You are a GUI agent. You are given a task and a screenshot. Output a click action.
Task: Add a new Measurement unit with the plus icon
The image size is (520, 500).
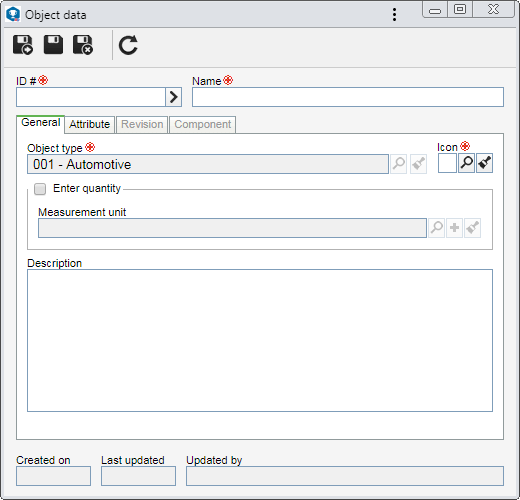point(454,228)
